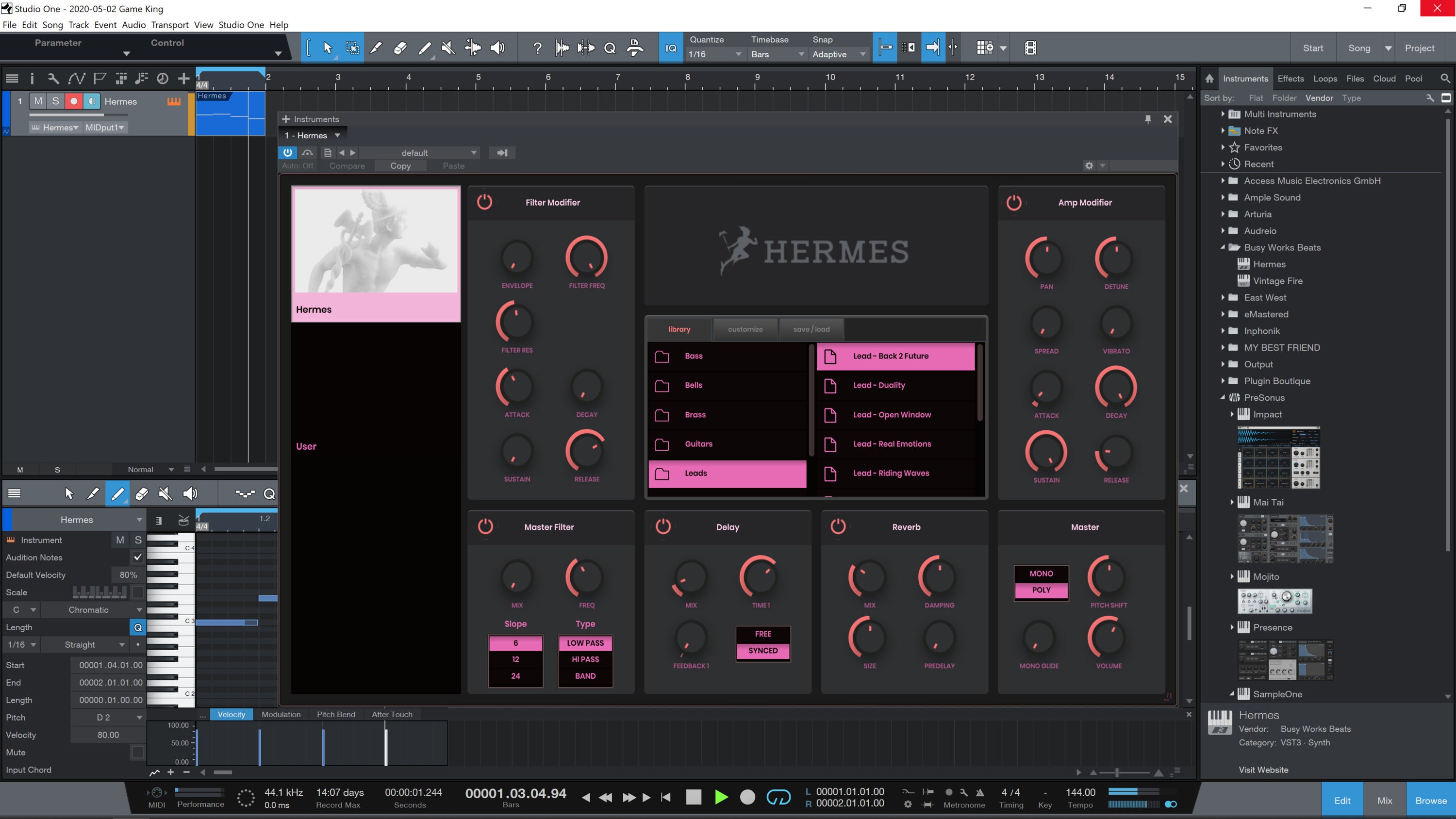Click the FILTER FREQ knob
This screenshot has height=819, width=1456.
click(x=587, y=257)
